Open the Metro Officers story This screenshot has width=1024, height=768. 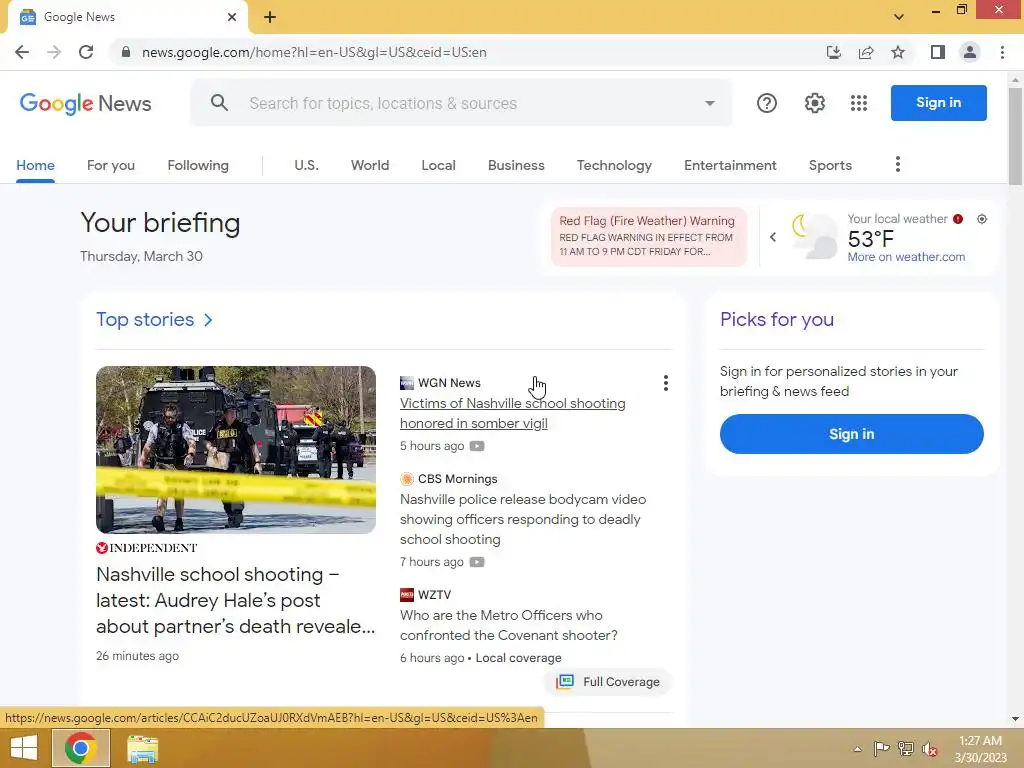[x=509, y=625]
